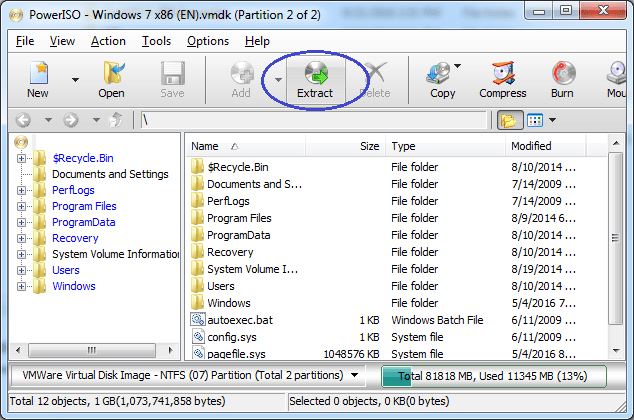Select autoexec.bat in file list
The width and height of the screenshot is (634, 420).
(240, 320)
